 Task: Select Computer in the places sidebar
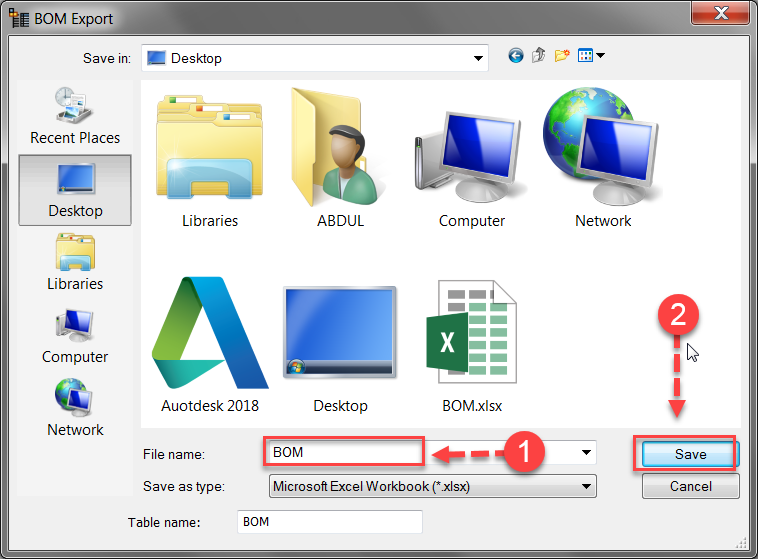(x=75, y=335)
